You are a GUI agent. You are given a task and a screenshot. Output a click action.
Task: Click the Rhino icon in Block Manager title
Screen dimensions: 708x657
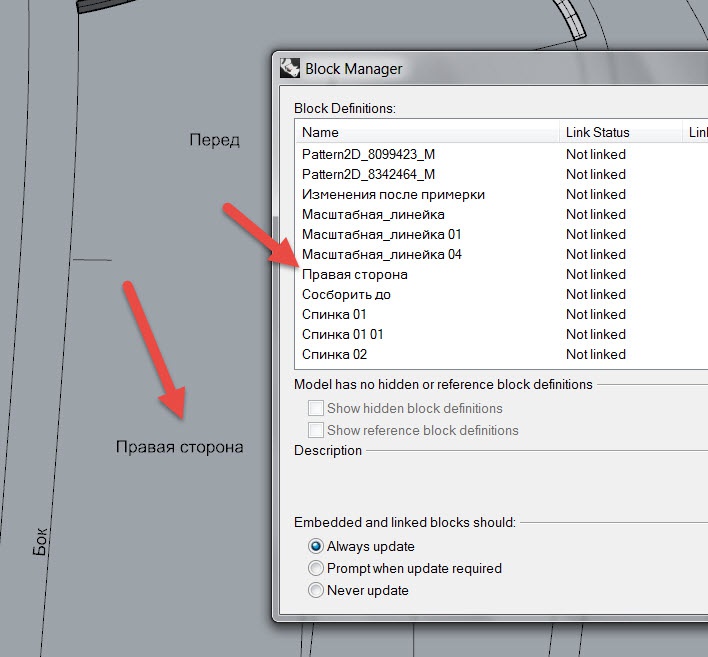pos(290,69)
